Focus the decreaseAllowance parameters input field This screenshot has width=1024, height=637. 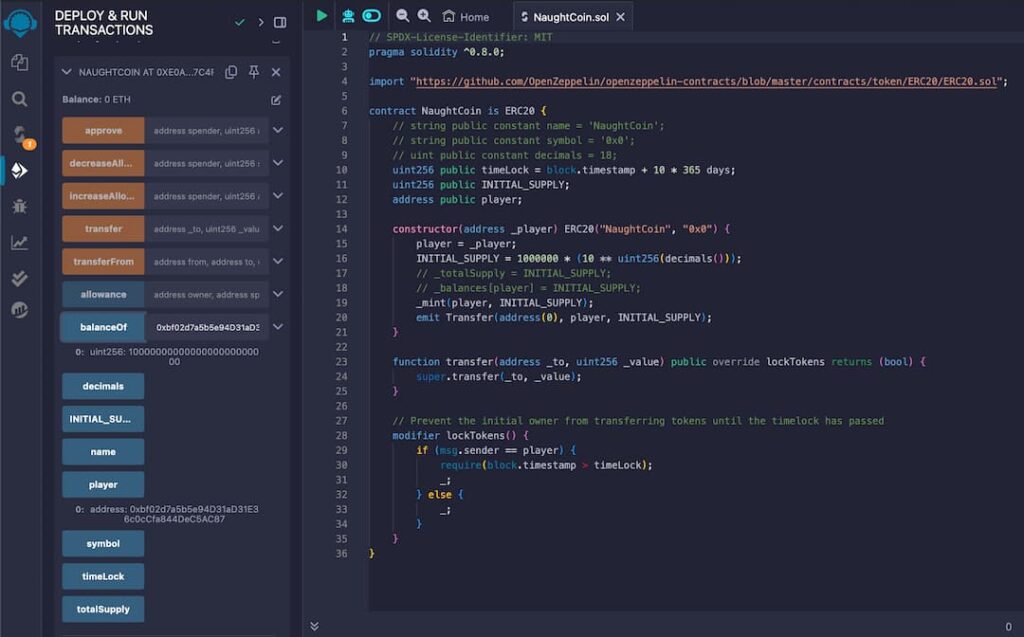tap(206, 163)
